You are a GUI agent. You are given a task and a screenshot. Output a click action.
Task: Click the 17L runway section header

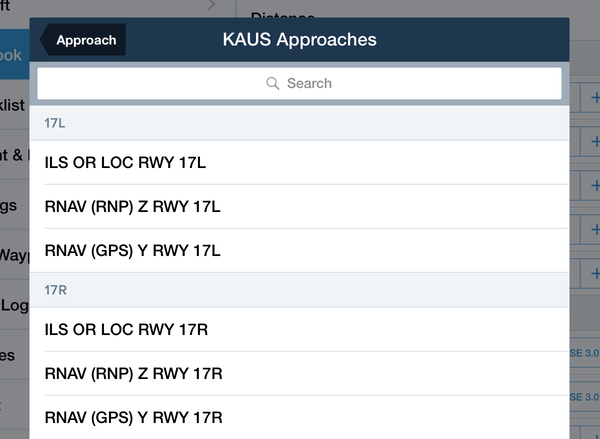click(x=299, y=123)
